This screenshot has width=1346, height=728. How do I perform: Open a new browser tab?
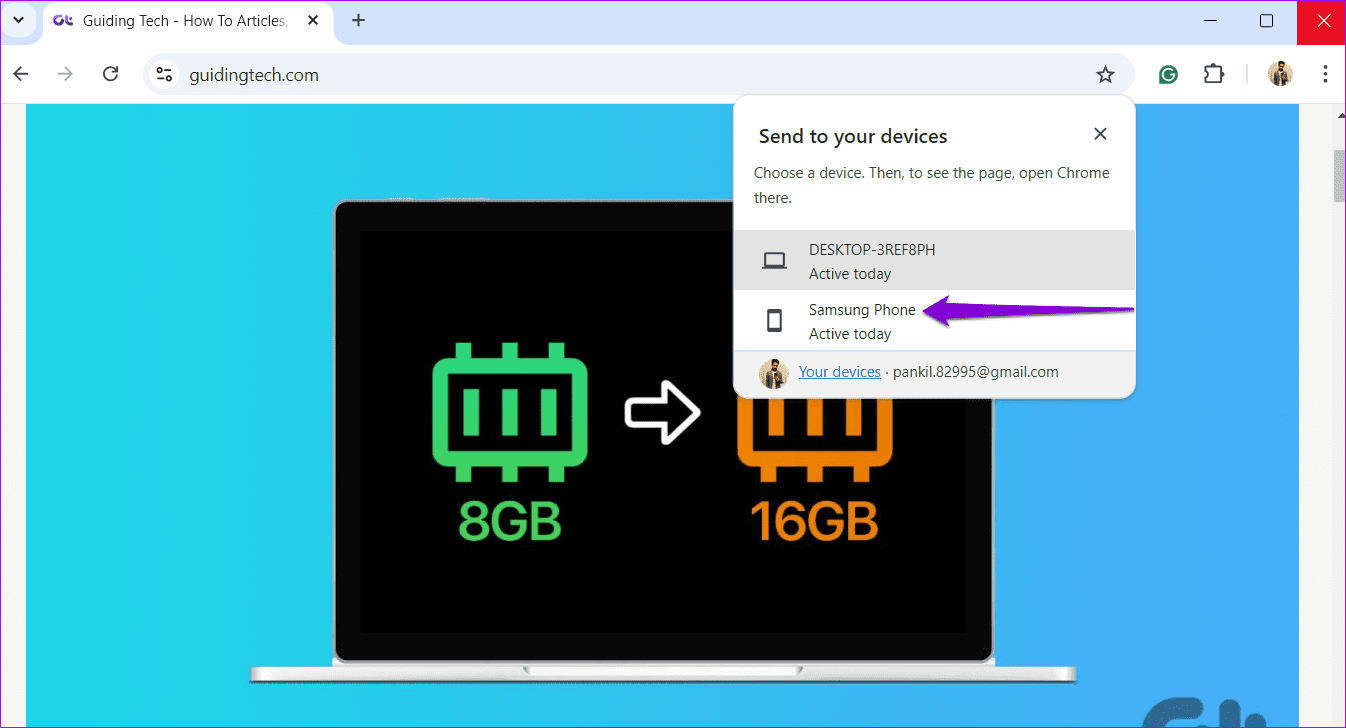(x=358, y=20)
